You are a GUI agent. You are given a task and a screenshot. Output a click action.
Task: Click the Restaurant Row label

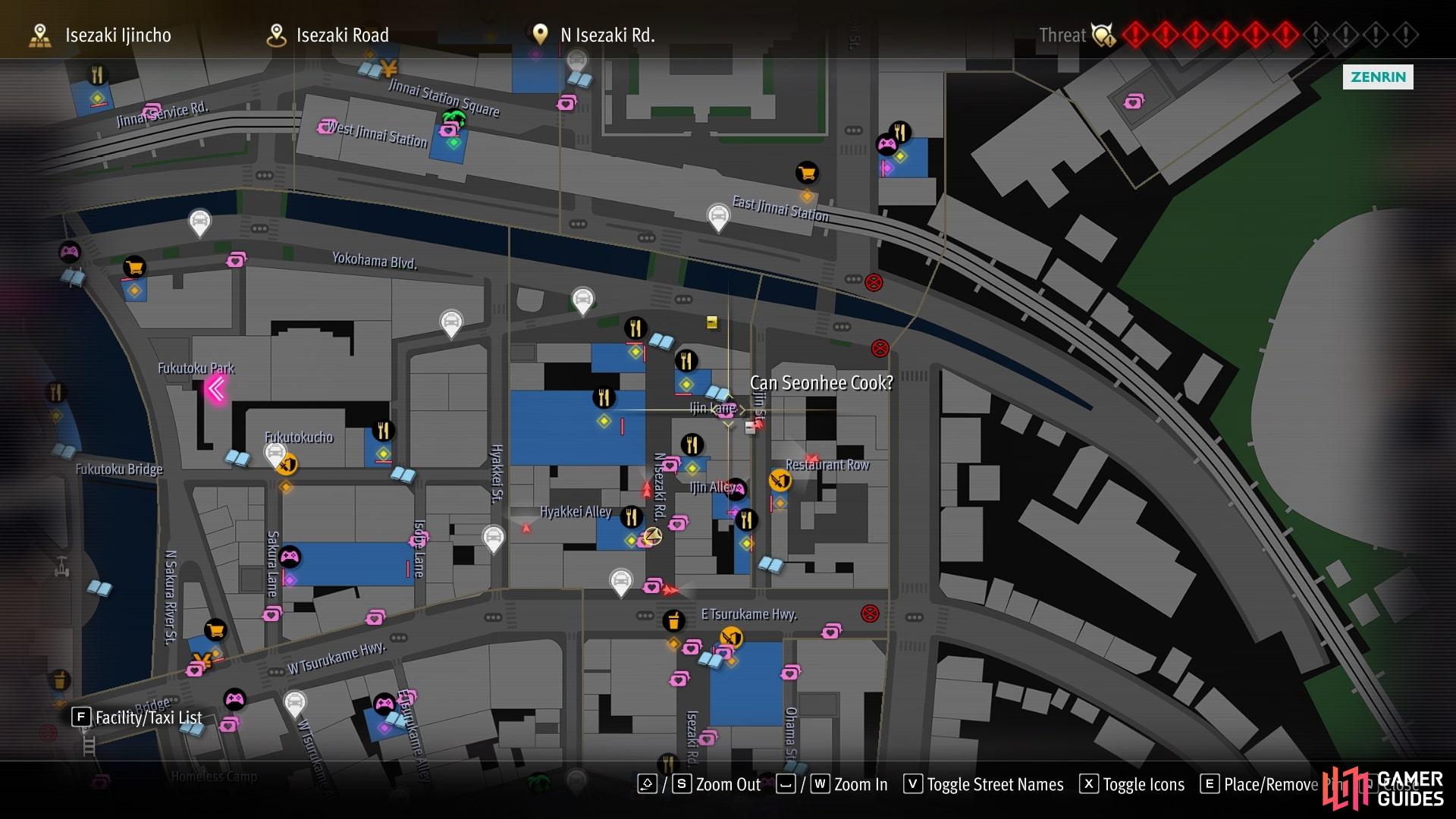pos(827,465)
